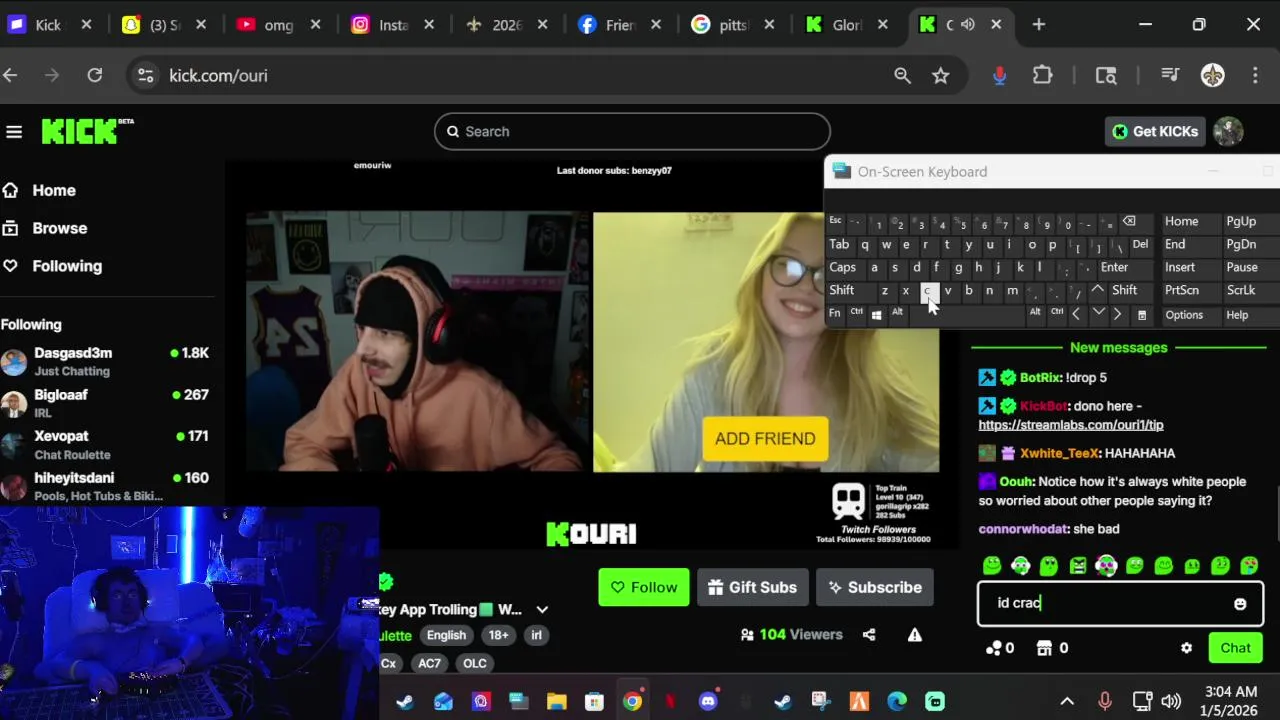Image resolution: width=1280 pixels, height=720 pixels.
Task: Insert the first green emote in chat row
Action: (992, 566)
